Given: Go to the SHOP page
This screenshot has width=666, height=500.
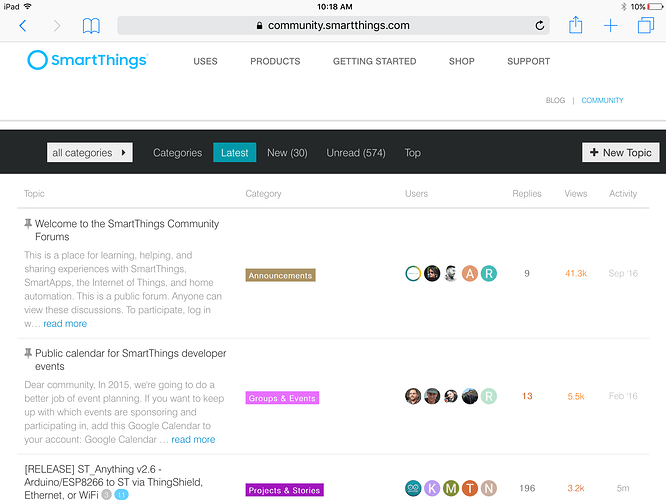Looking at the screenshot, I should 461,61.
